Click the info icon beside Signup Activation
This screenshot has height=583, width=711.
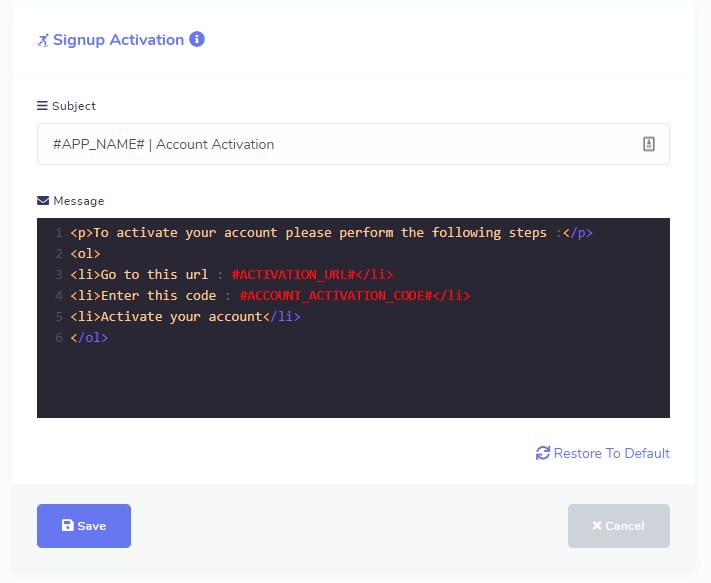tap(197, 40)
